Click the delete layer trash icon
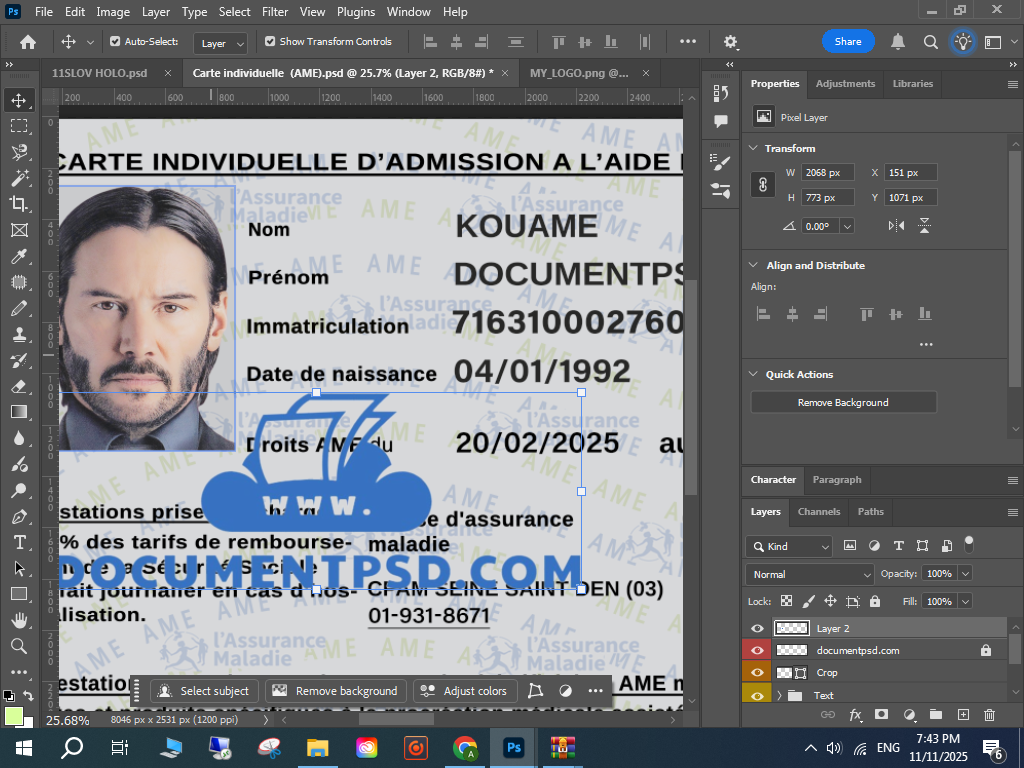Screen dimensions: 1024x768 click(x=989, y=715)
